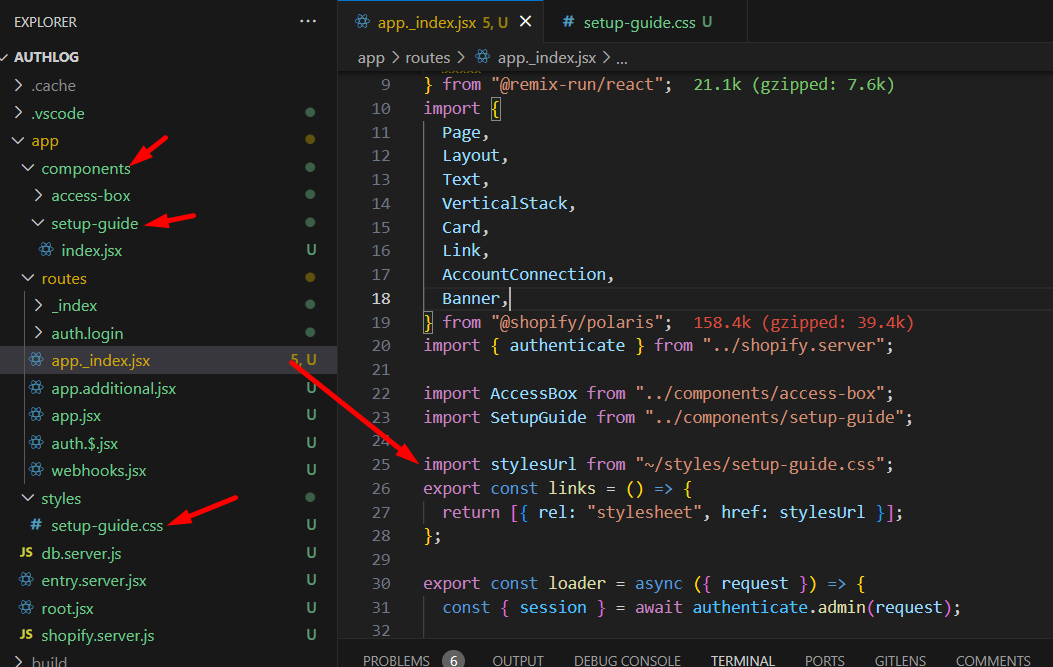The height and width of the screenshot is (667, 1053).
Task: Click JS icon beside shopify.server.js
Action: pos(26,635)
